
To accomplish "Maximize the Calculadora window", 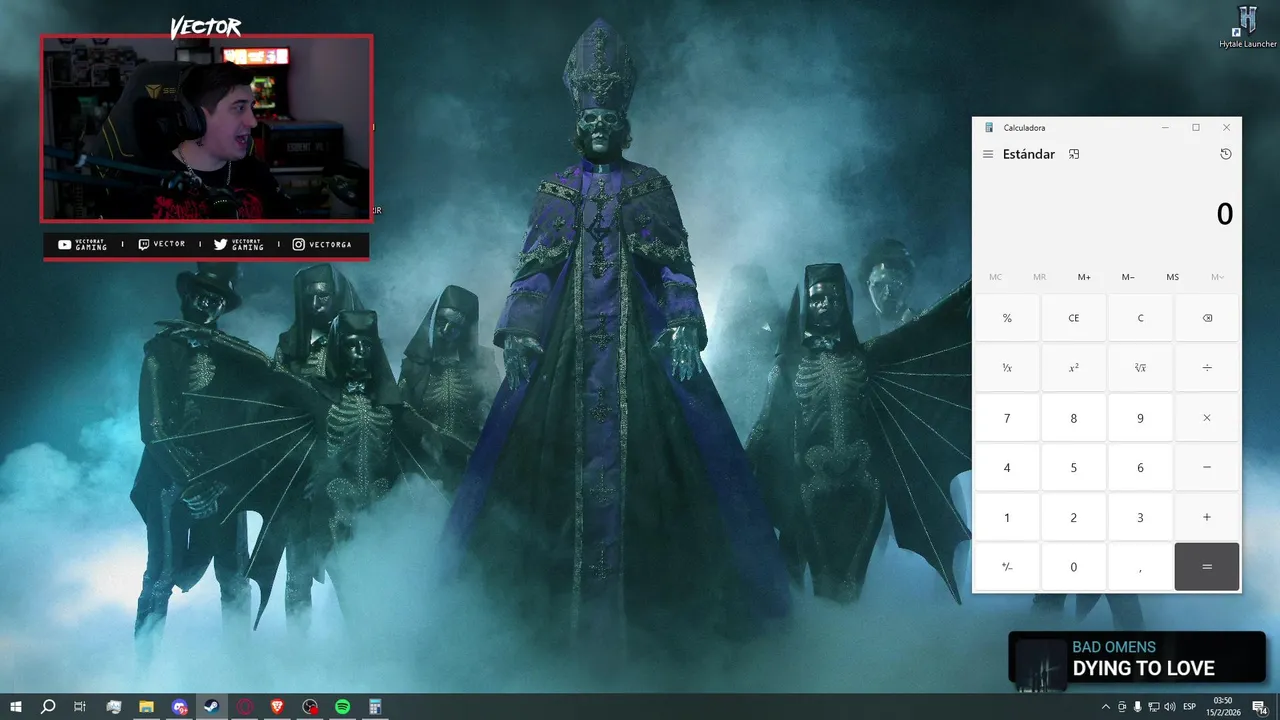I will (x=1196, y=127).
